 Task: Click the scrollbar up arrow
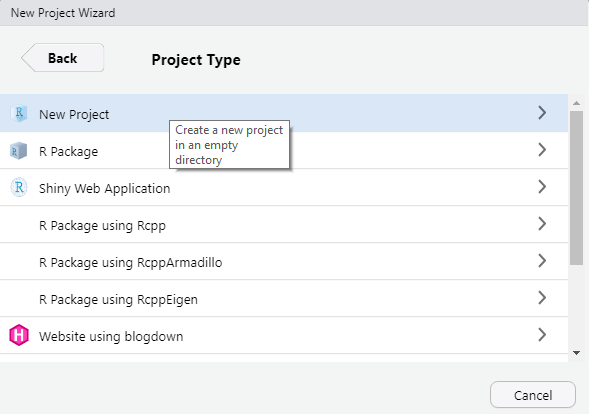click(x=576, y=103)
